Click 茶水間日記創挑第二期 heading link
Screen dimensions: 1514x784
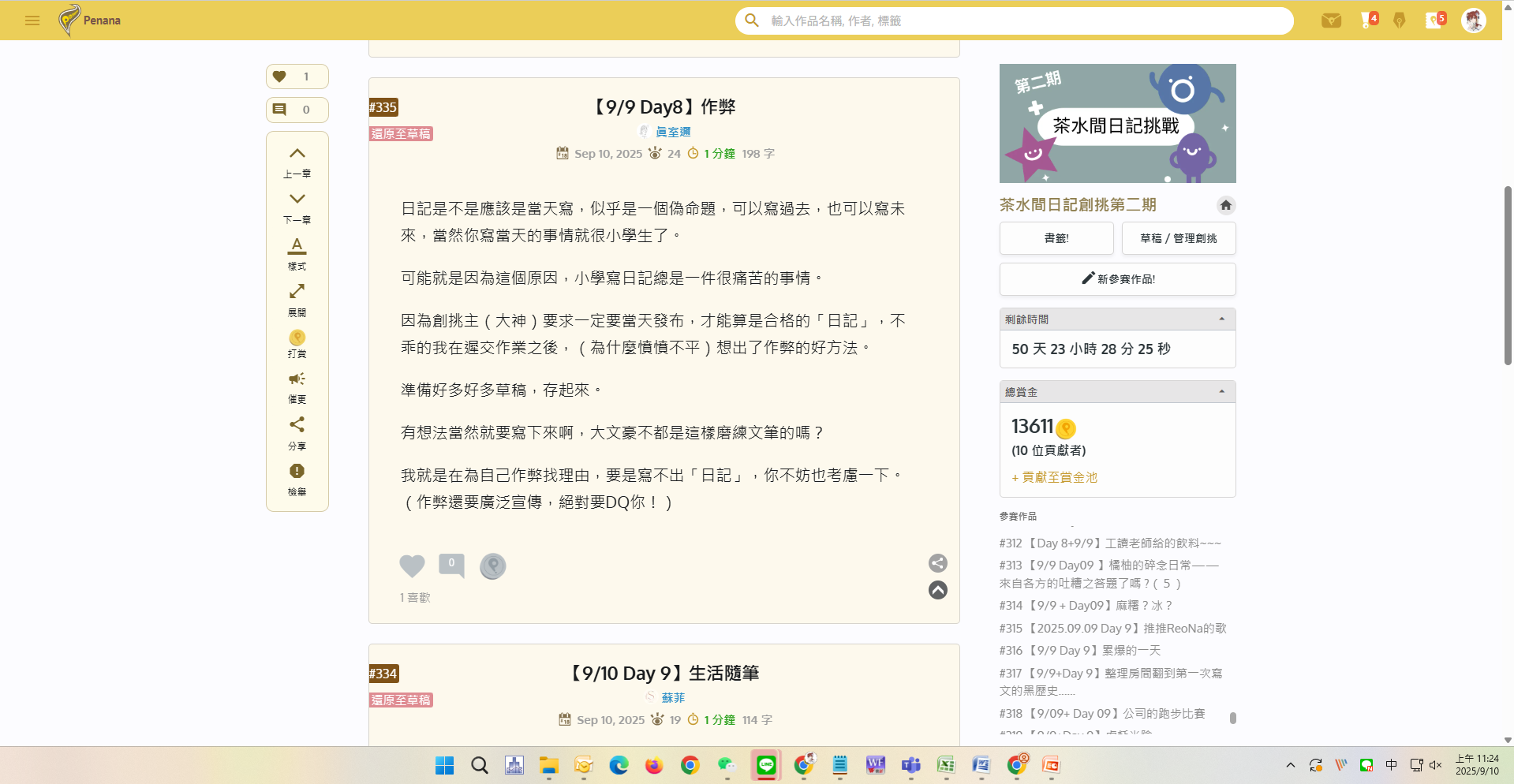click(1078, 205)
